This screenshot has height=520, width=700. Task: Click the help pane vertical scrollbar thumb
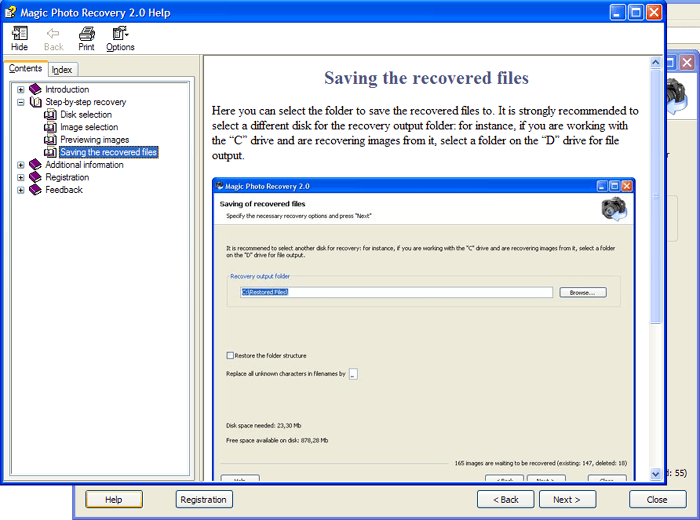[655, 196]
